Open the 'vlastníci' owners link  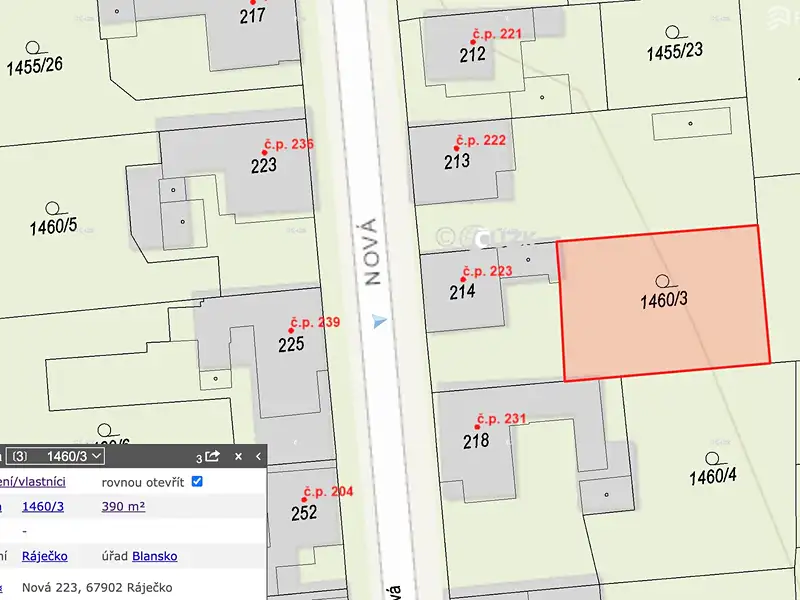33,482
